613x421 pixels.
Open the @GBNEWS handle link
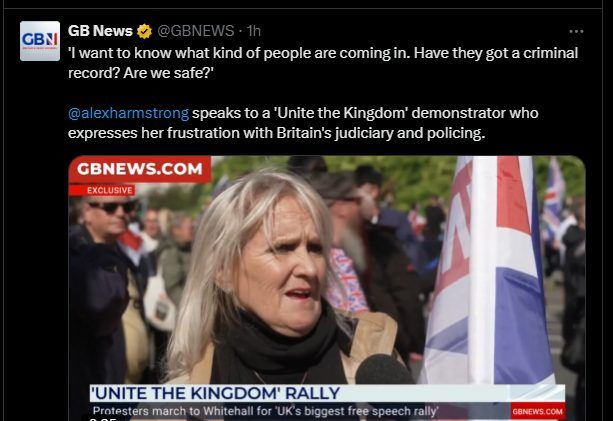pyautogui.click(x=195, y=31)
